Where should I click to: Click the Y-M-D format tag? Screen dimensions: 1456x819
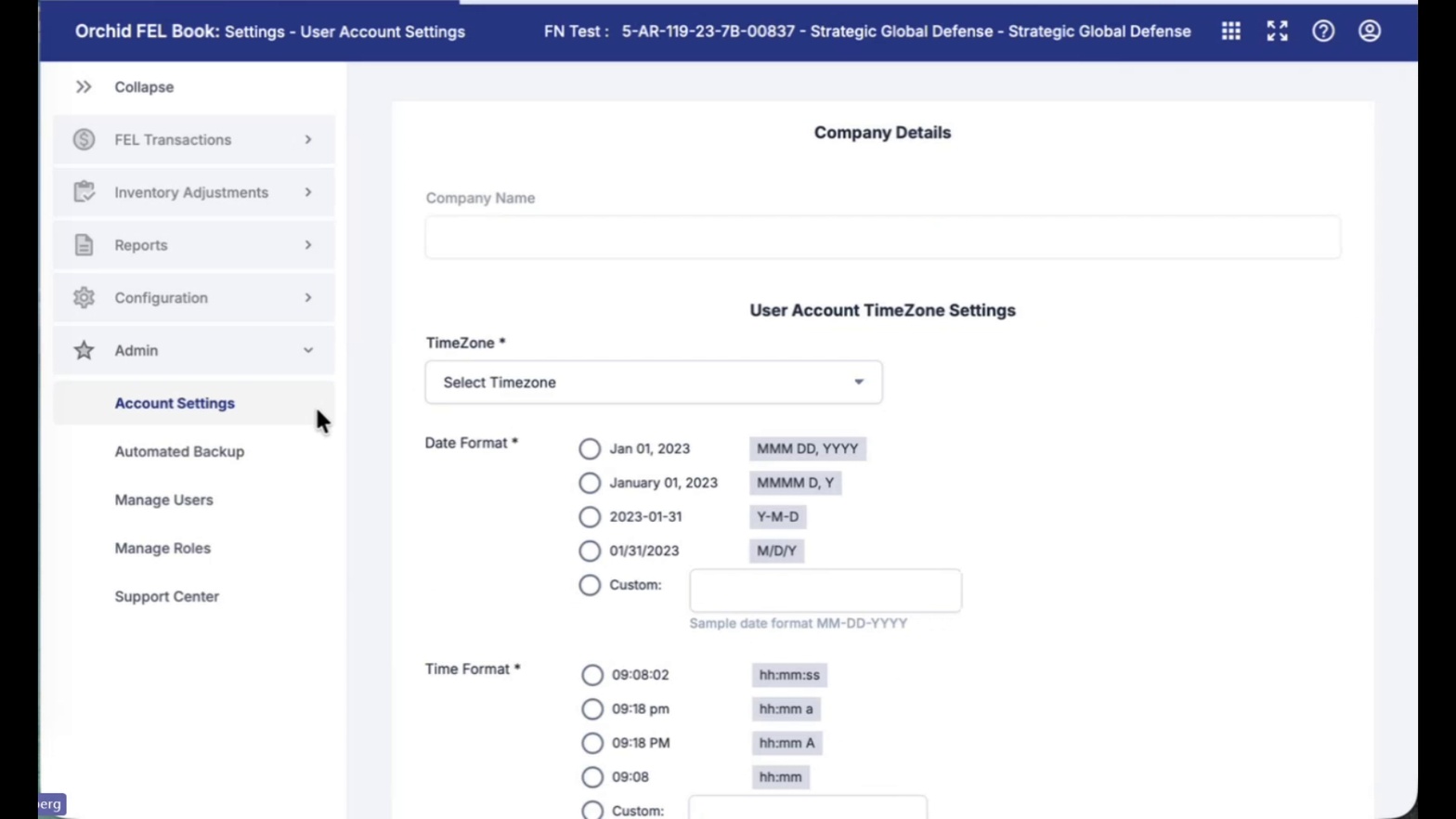tap(777, 517)
